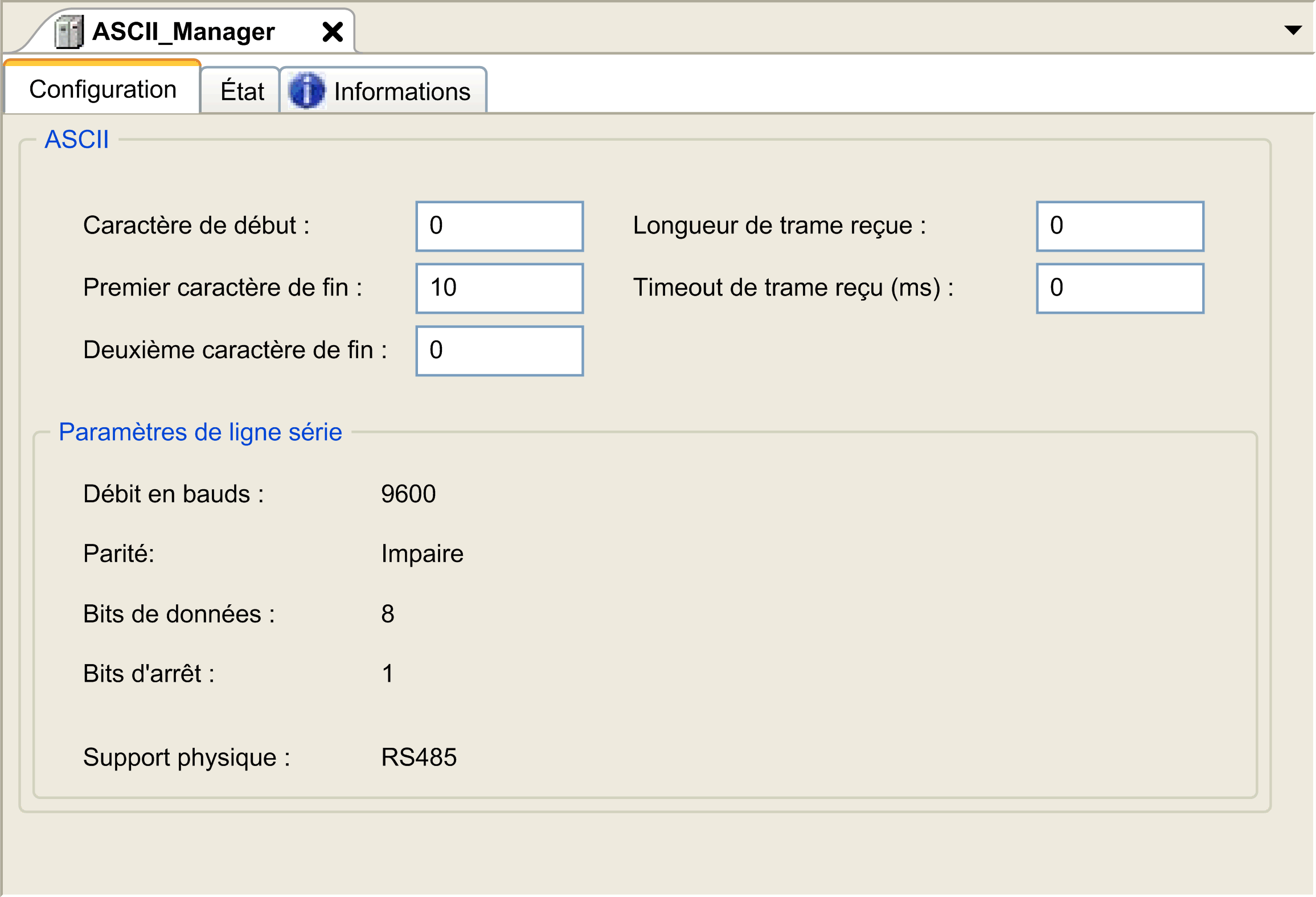Viewport: 1316px width, 897px height.
Task: Click the Bits d'arrêt value 1
Action: coord(388,674)
